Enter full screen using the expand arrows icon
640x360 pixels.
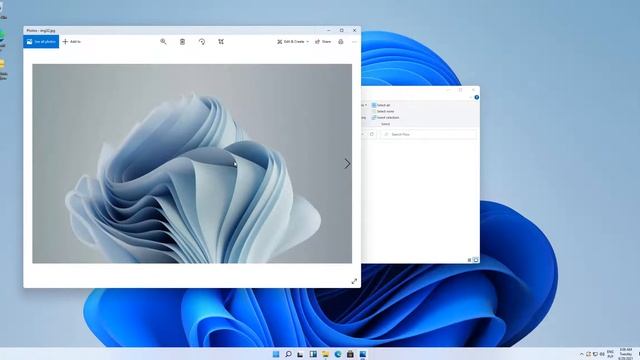(354, 281)
